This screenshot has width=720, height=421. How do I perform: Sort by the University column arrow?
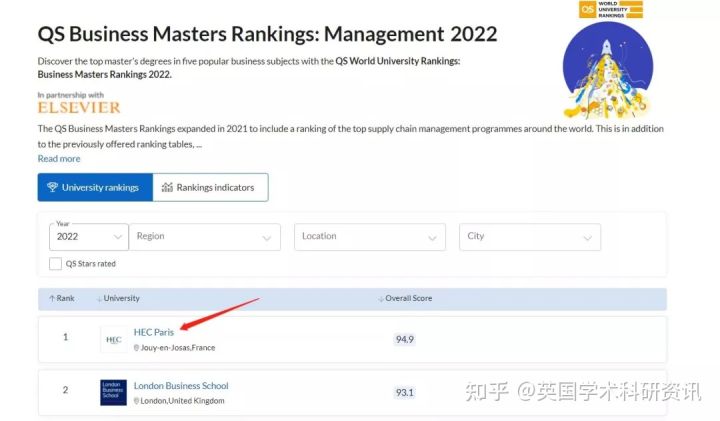tap(99, 298)
